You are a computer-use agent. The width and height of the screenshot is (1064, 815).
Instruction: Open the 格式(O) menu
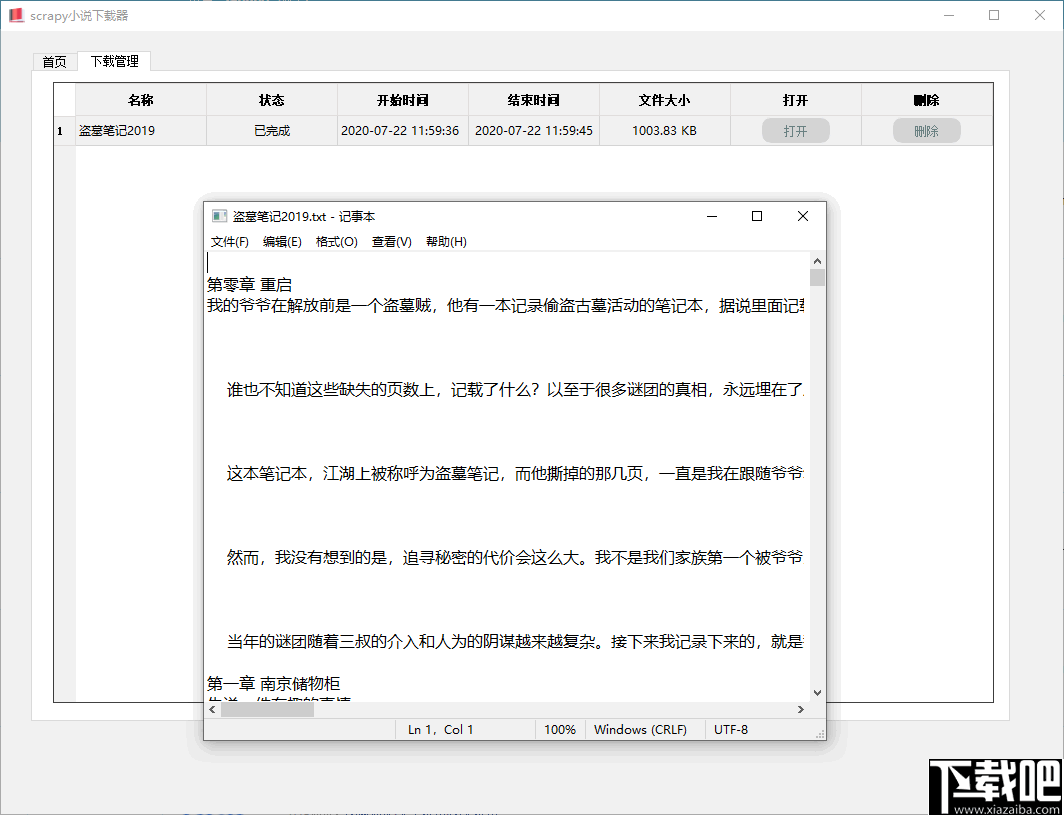tap(336, 241)
